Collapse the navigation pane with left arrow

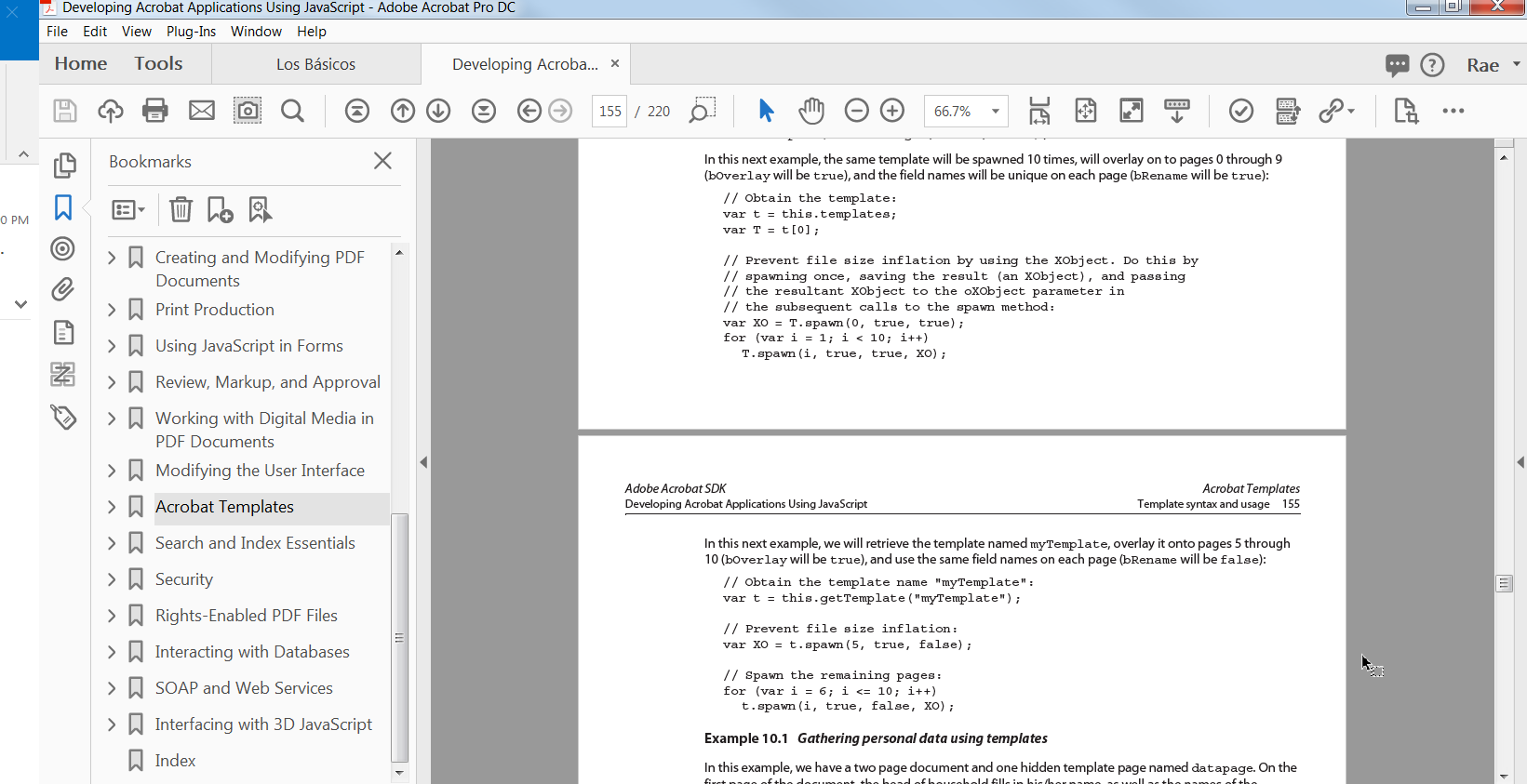[x=423, y=462]
